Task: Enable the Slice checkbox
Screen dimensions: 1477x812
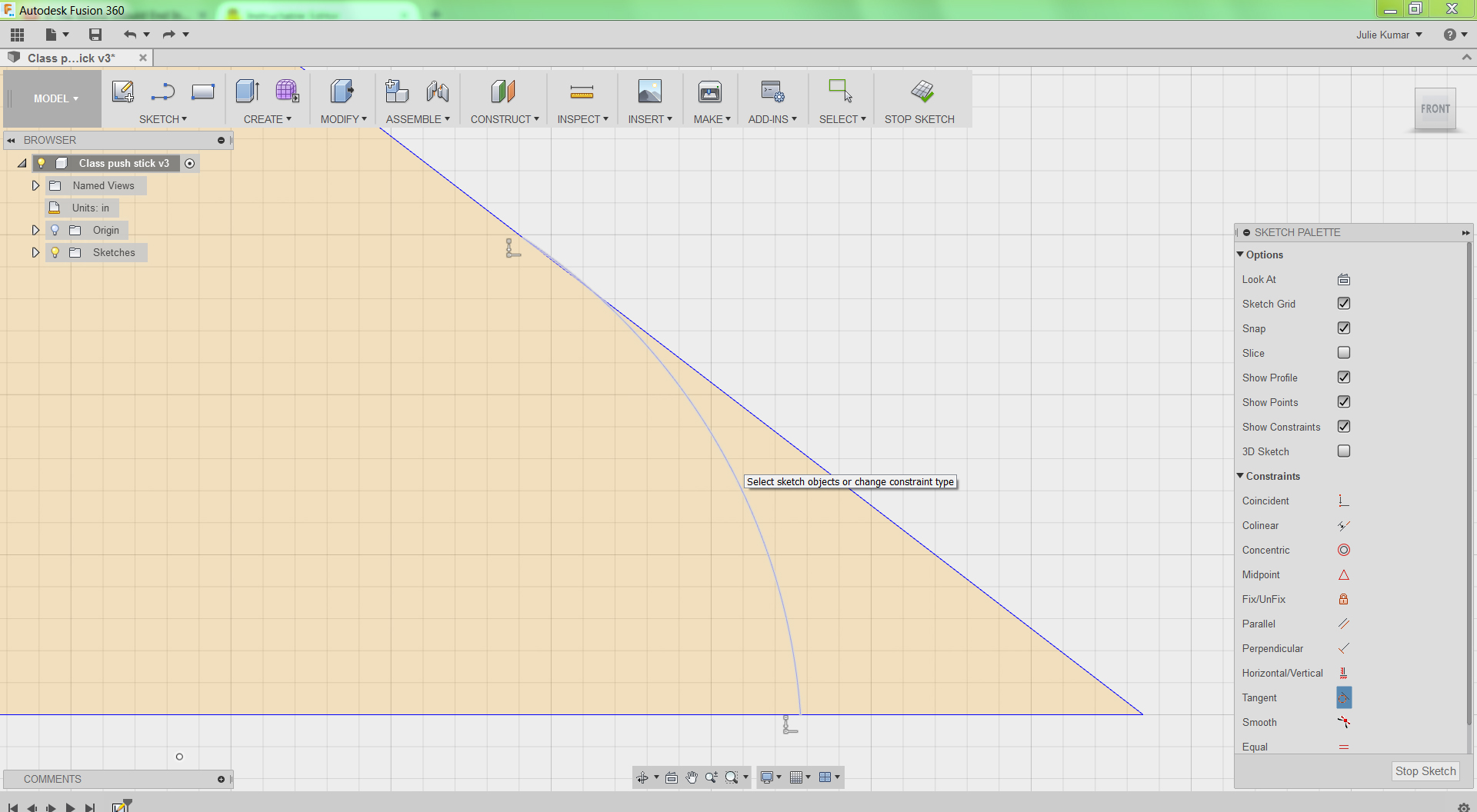Action: 1344,353
